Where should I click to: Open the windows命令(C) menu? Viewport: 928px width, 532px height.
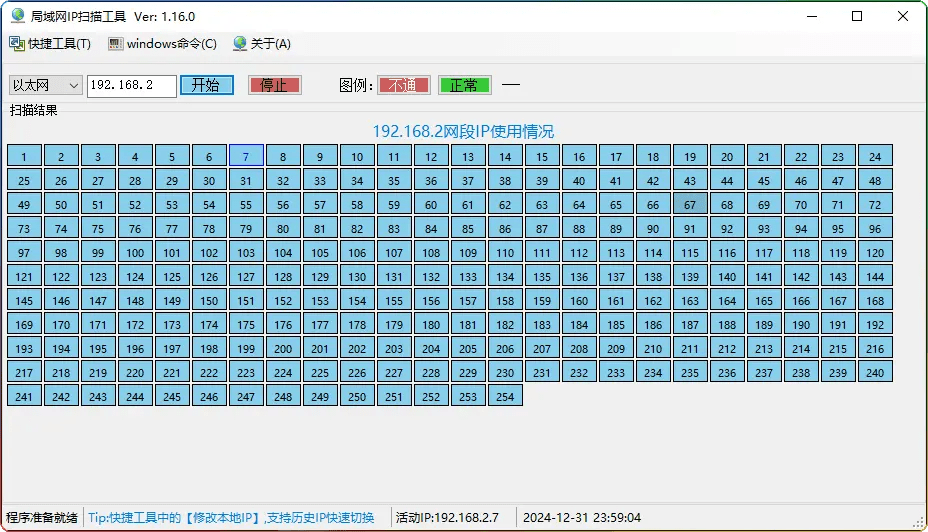[x=171, y=44]
